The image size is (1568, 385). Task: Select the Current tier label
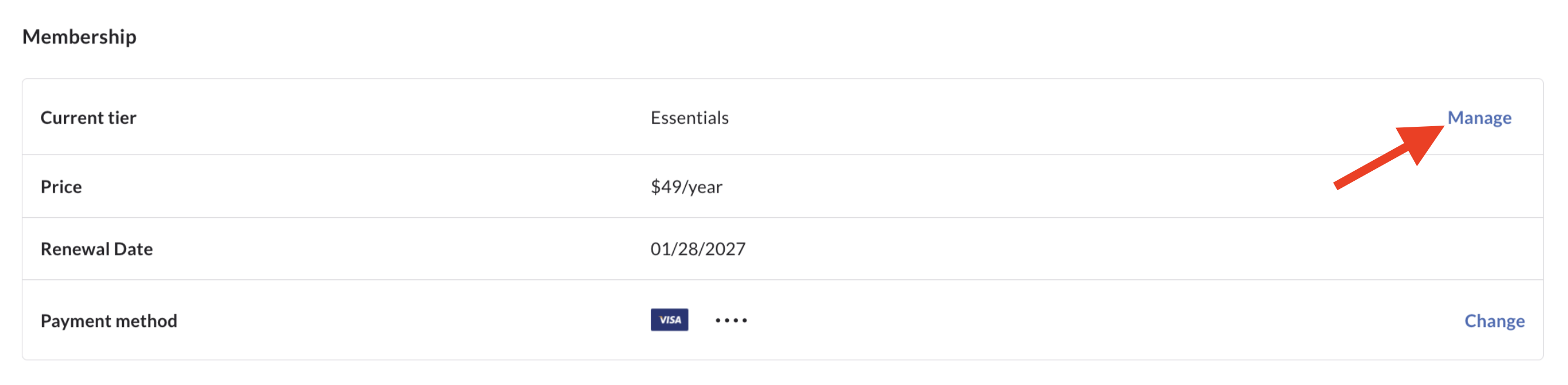(88, 117)
